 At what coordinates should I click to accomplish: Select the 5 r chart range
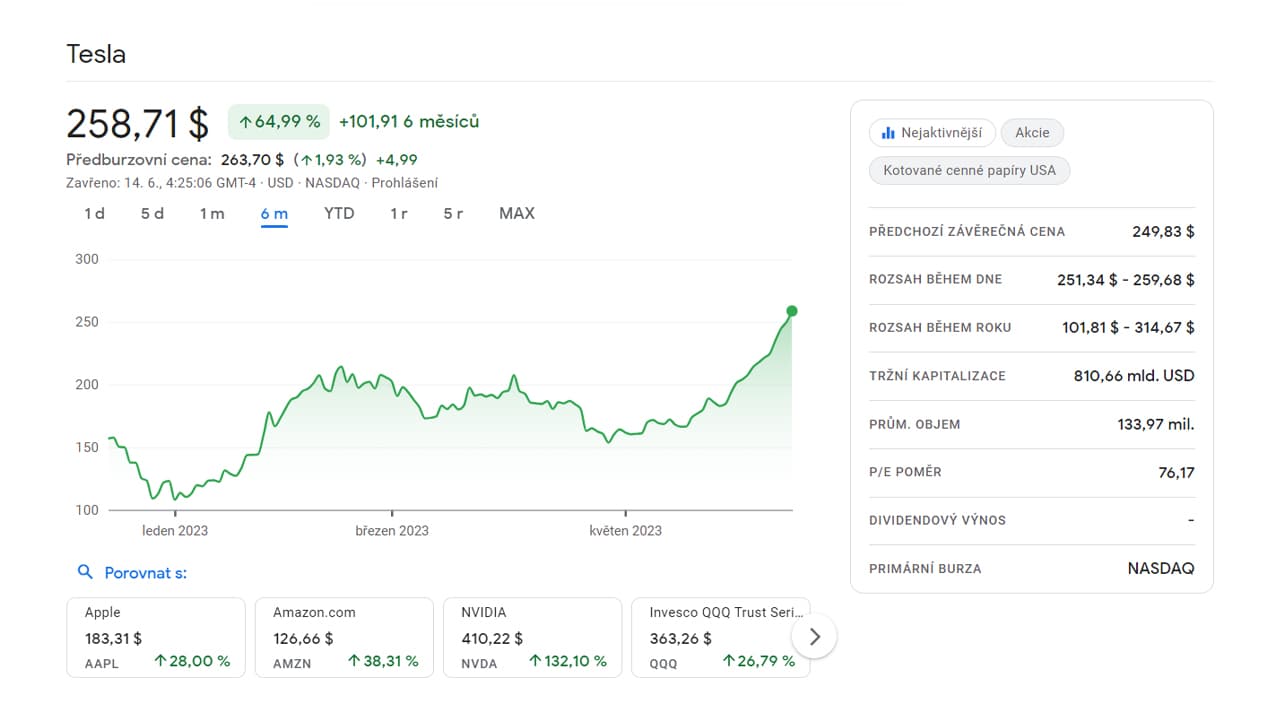[x=453, y=213]
